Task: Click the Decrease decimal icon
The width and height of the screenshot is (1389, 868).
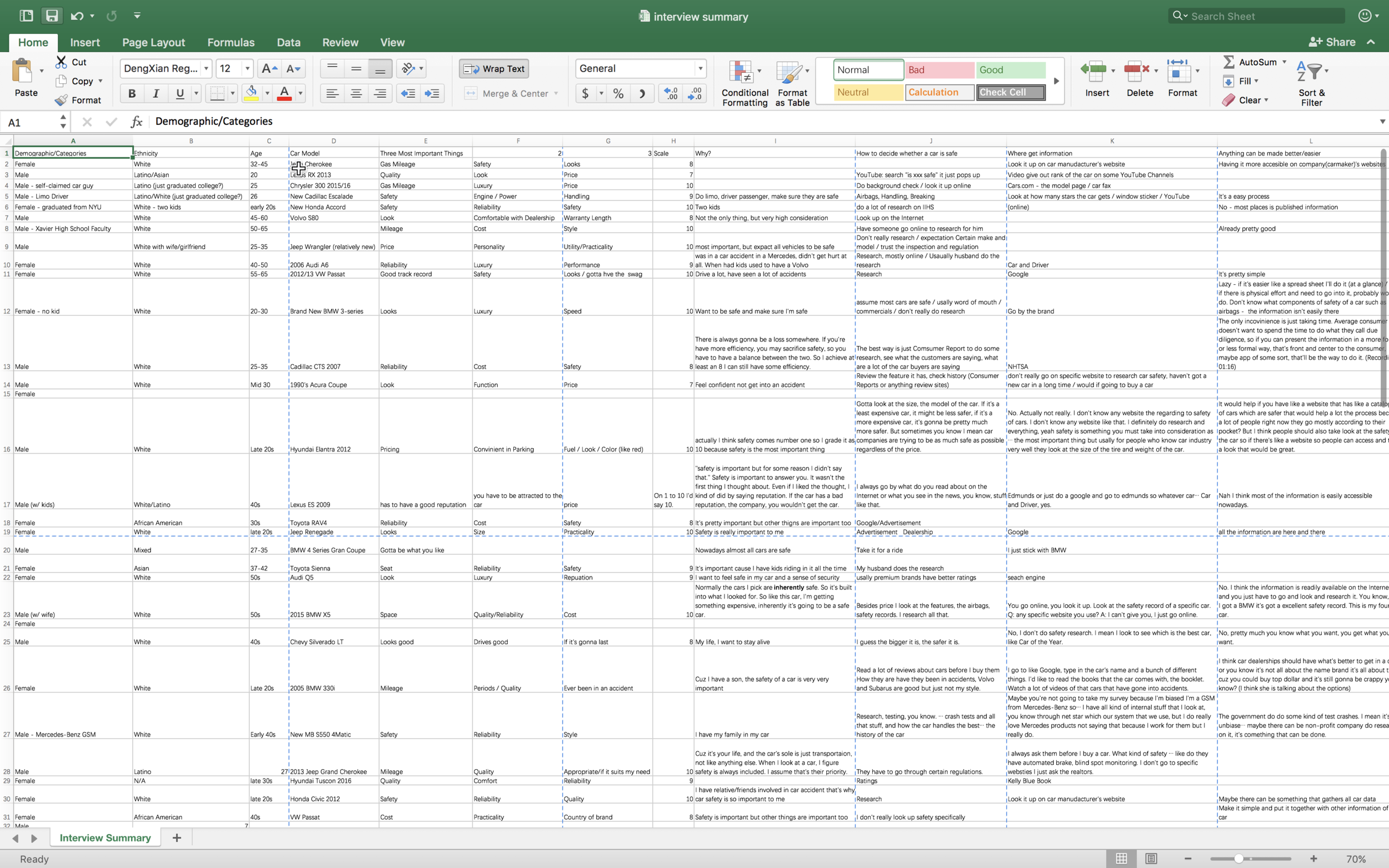Action: (x=694, y=93)
